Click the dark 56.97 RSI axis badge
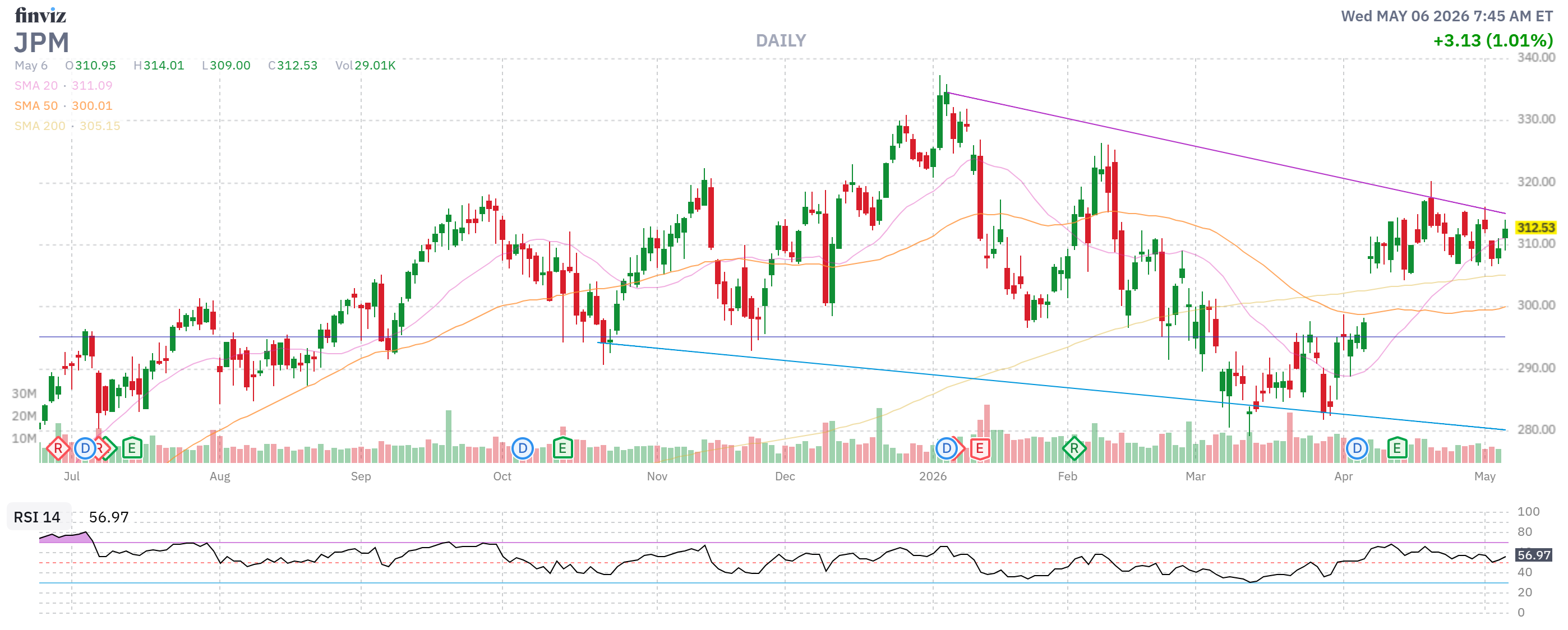Image resolution: width=1568 pixels, height=630 pixels. coord(1534,554)
